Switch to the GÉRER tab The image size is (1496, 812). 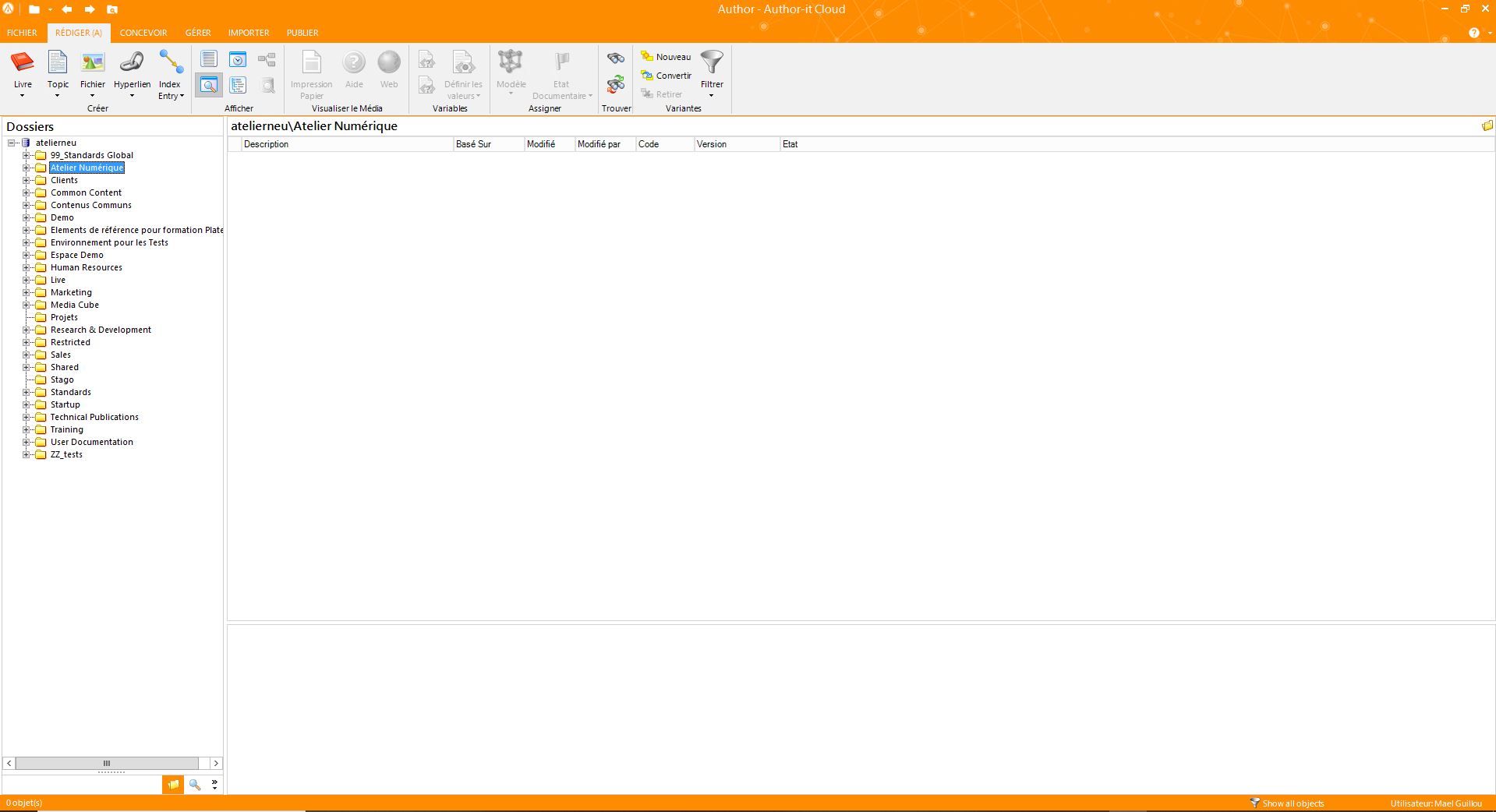198,33
